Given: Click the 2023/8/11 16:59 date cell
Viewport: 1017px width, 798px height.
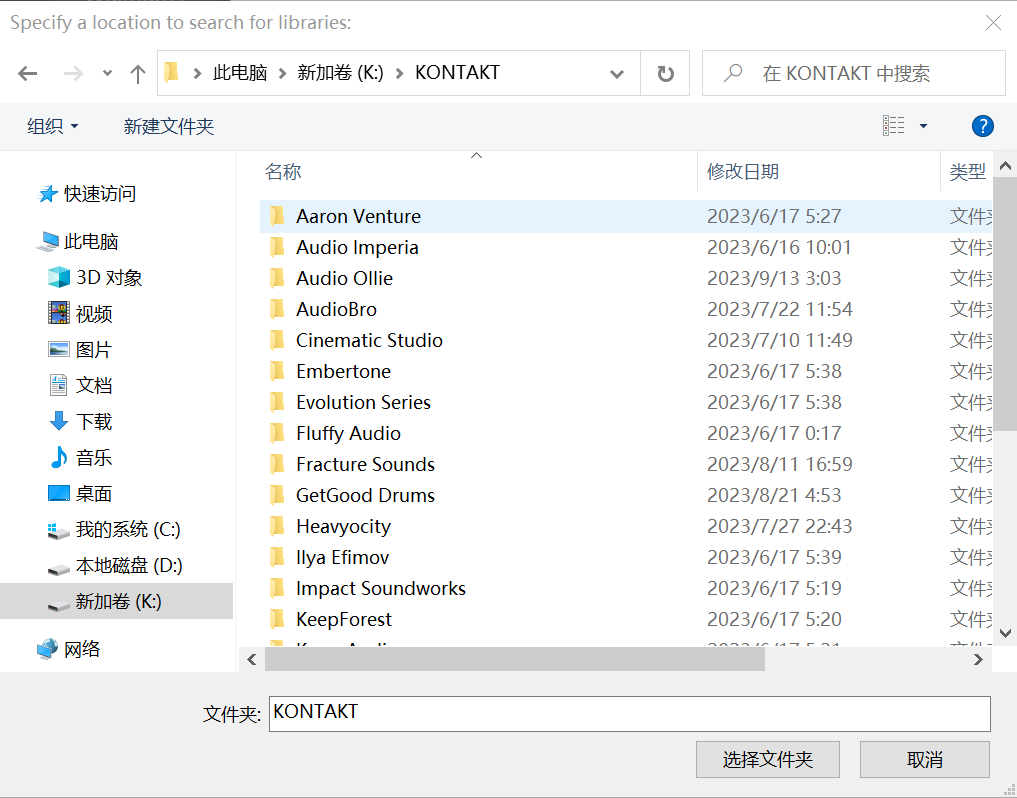Looking at the screenshot, I should click(x=780, y=465).
